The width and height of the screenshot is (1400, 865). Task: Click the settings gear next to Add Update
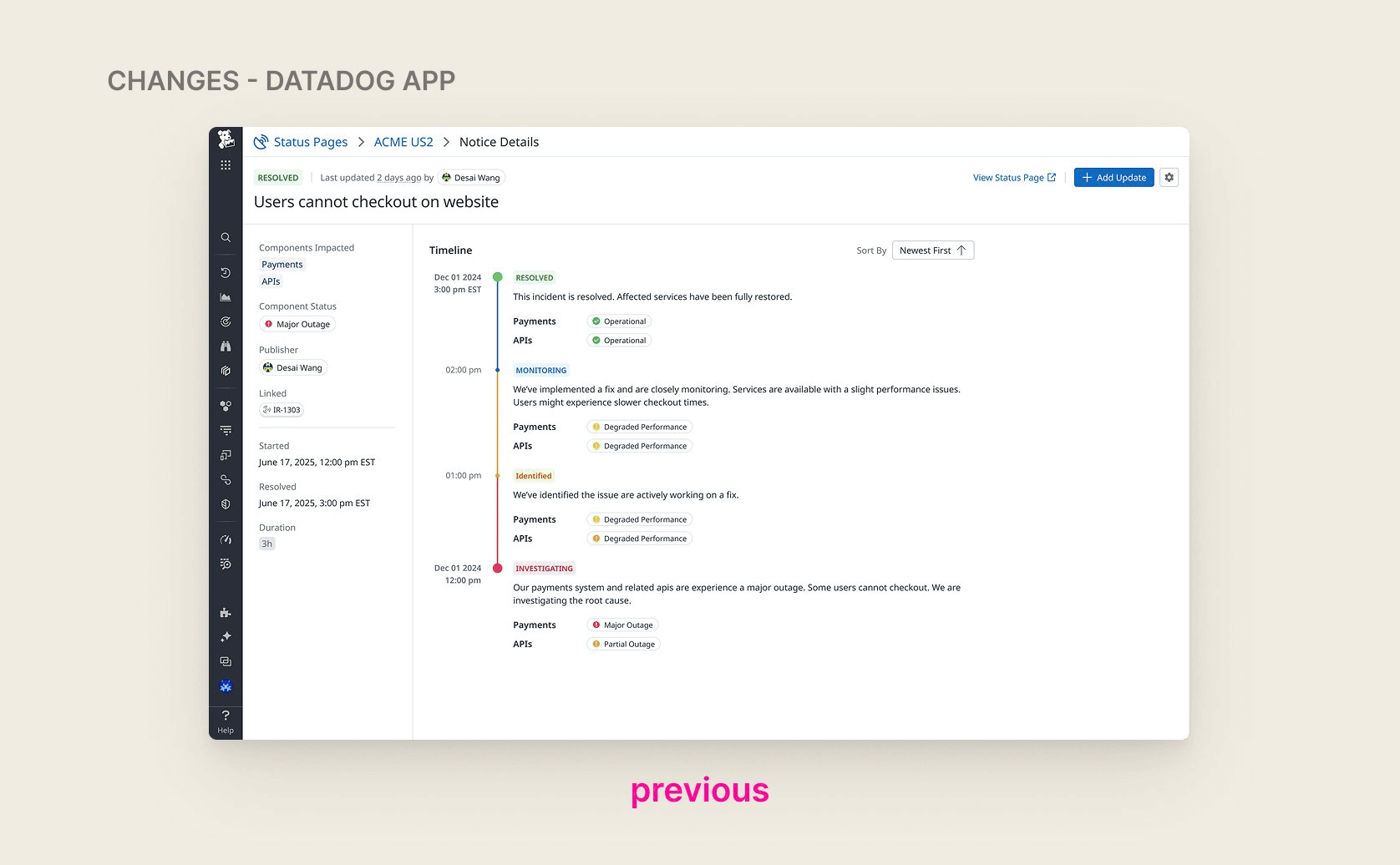(x=1169, y=177)
